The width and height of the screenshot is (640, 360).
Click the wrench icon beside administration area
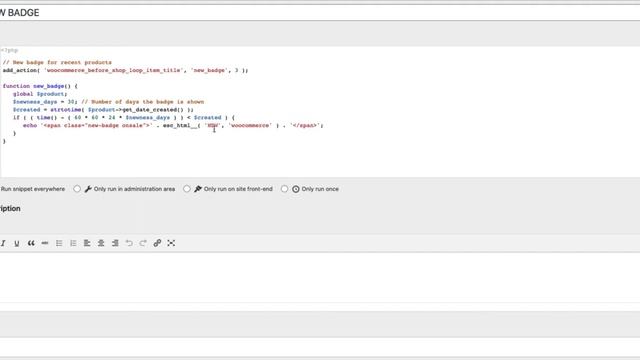88,189
